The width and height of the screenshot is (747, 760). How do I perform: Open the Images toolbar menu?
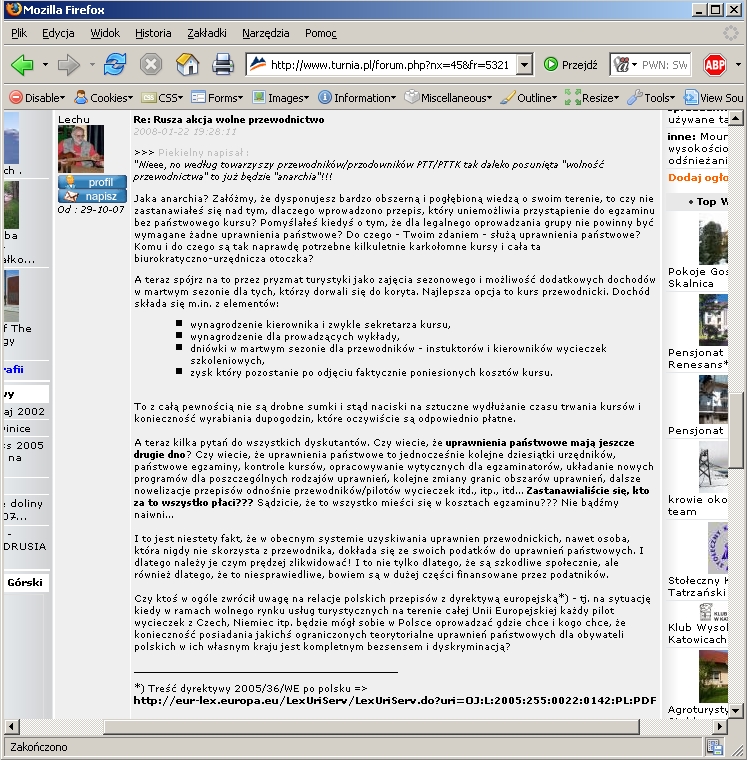point(281,98)
